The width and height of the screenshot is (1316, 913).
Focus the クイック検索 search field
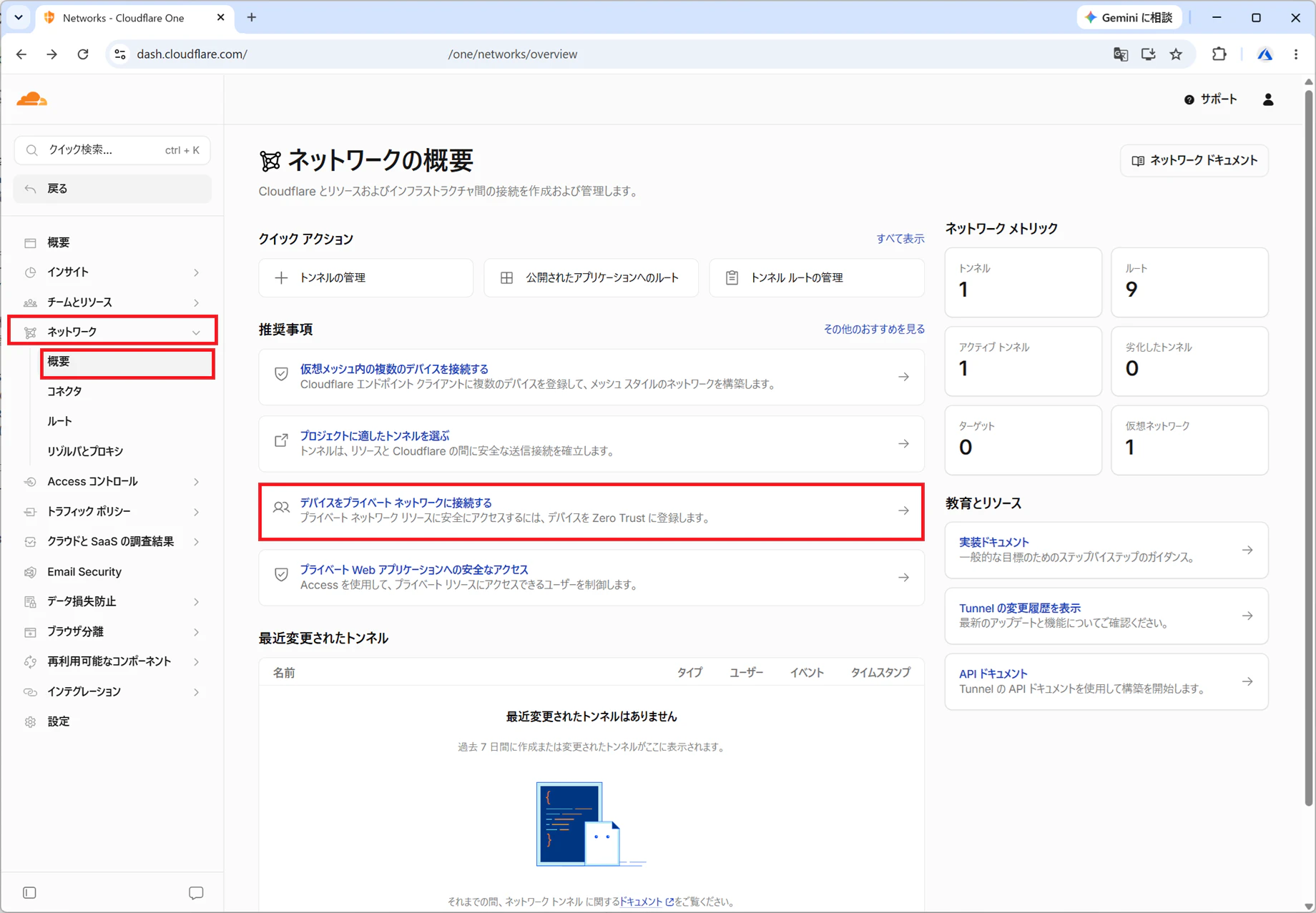click(112, 150)
